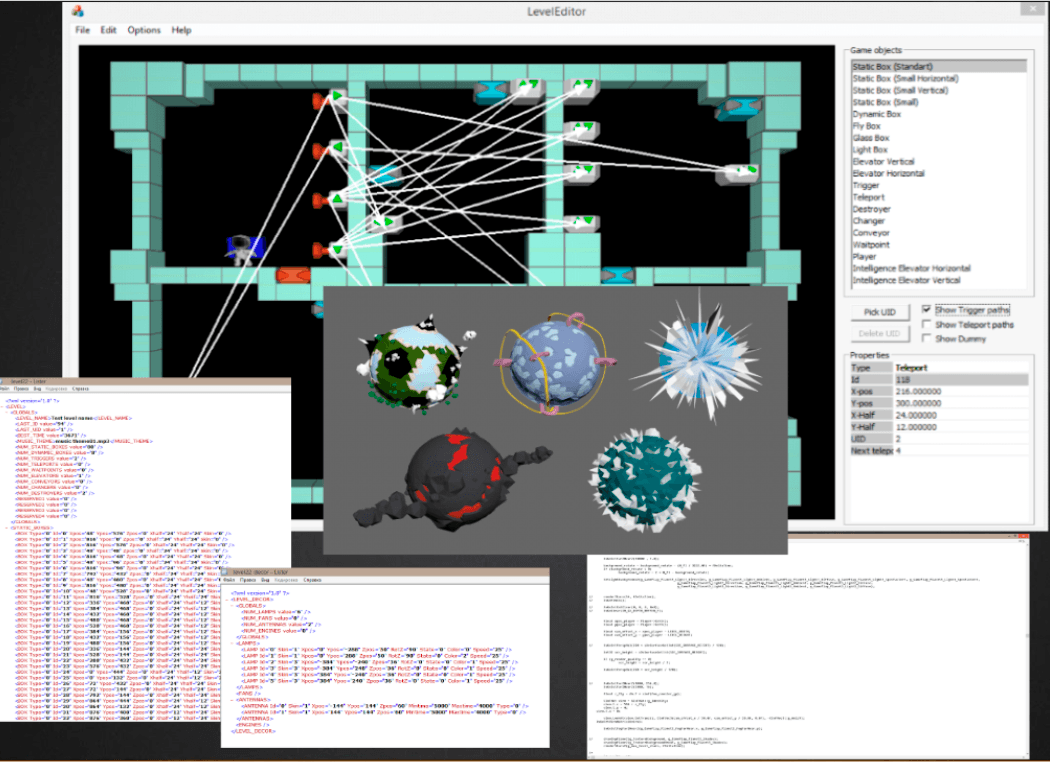
Task: Click the dark lava planet with asteroid belt
Action: point(453,478)
